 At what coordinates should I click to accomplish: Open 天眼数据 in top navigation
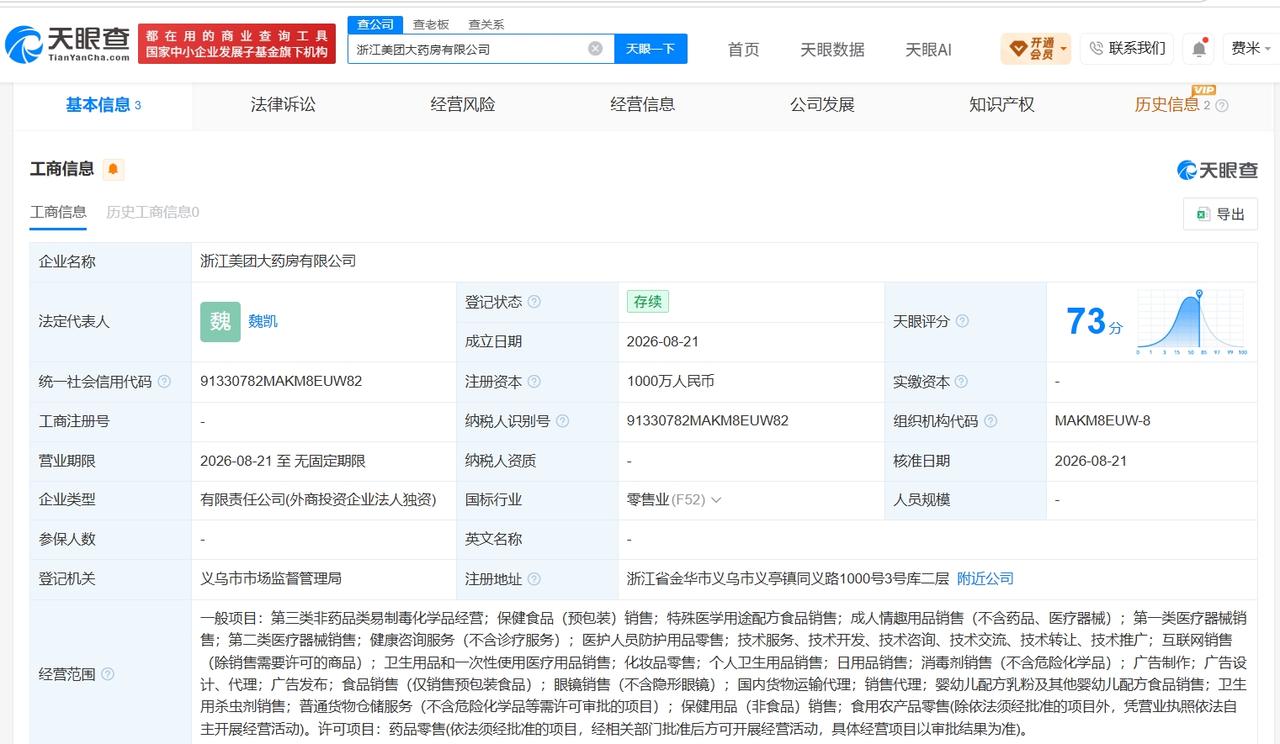tap(832, 49)
